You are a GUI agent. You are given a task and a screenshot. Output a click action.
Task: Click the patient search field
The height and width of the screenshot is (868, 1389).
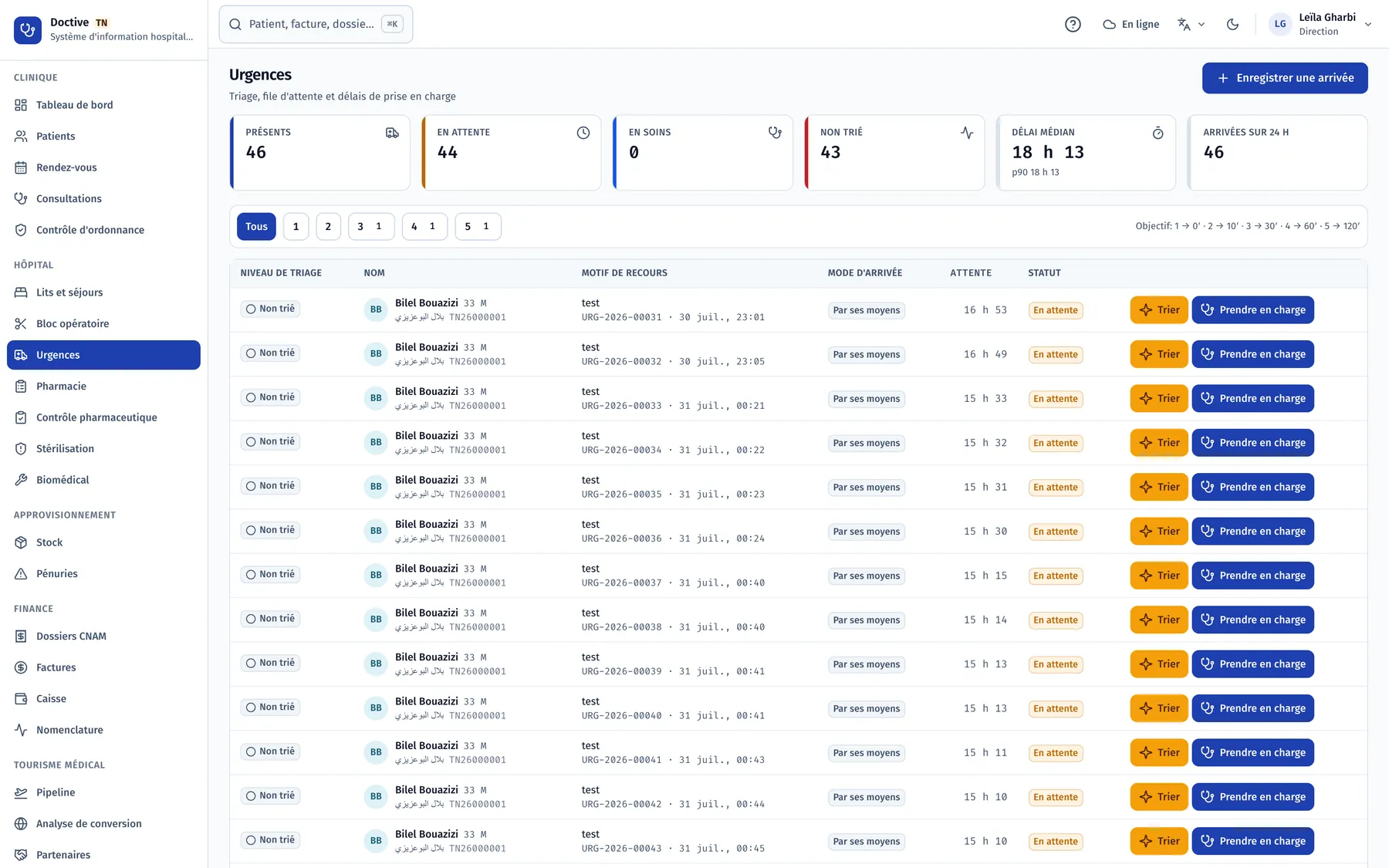pos(316,25)
